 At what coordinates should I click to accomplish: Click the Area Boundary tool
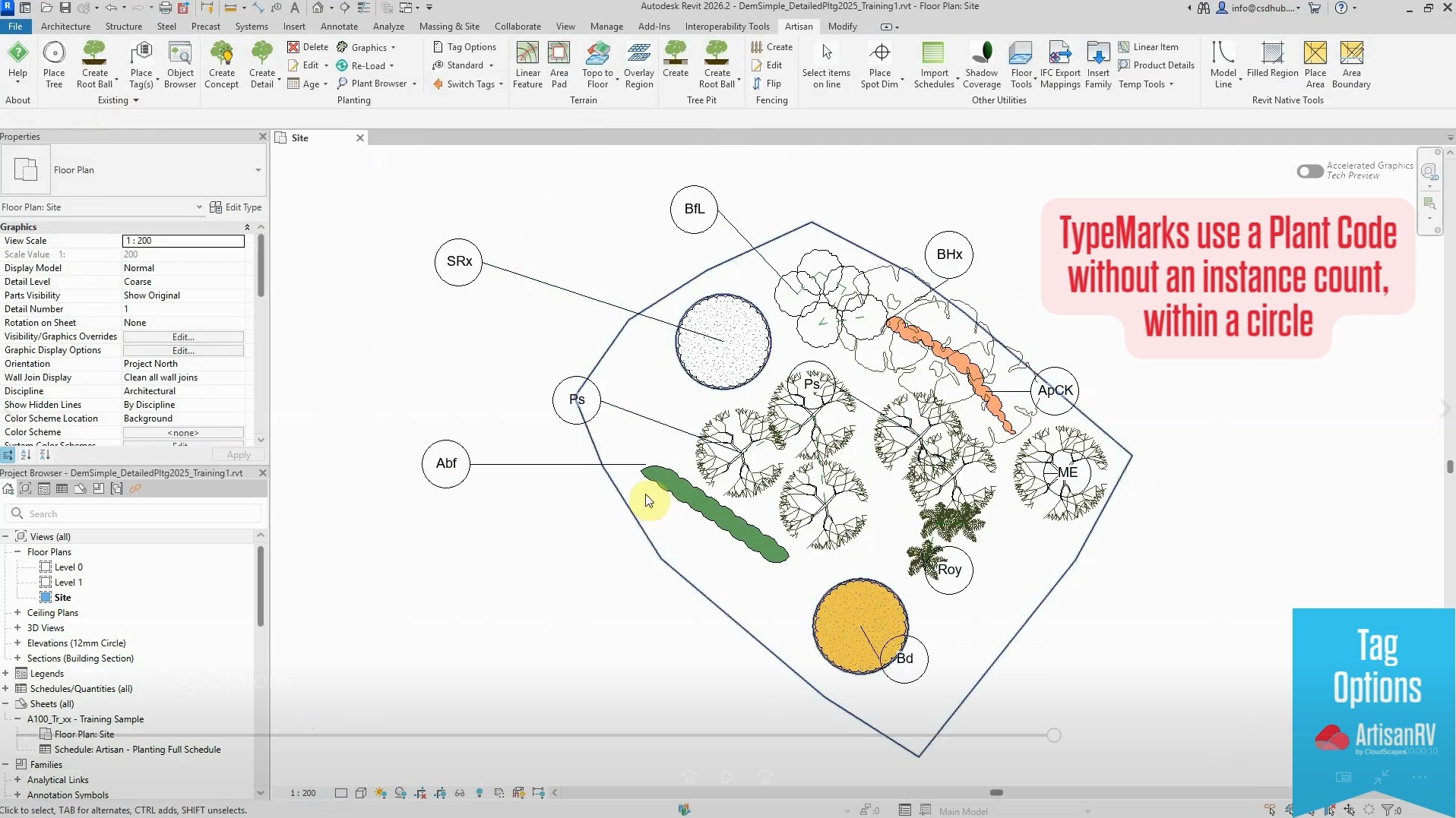tap(1351, 55)
